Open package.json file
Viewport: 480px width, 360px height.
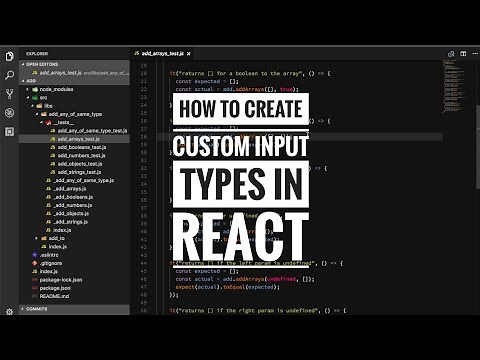coord(74,288)
